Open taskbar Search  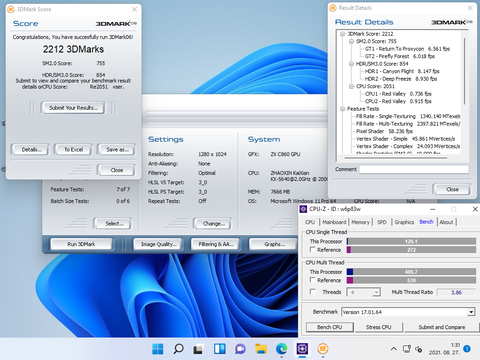(x=178, y=349)
